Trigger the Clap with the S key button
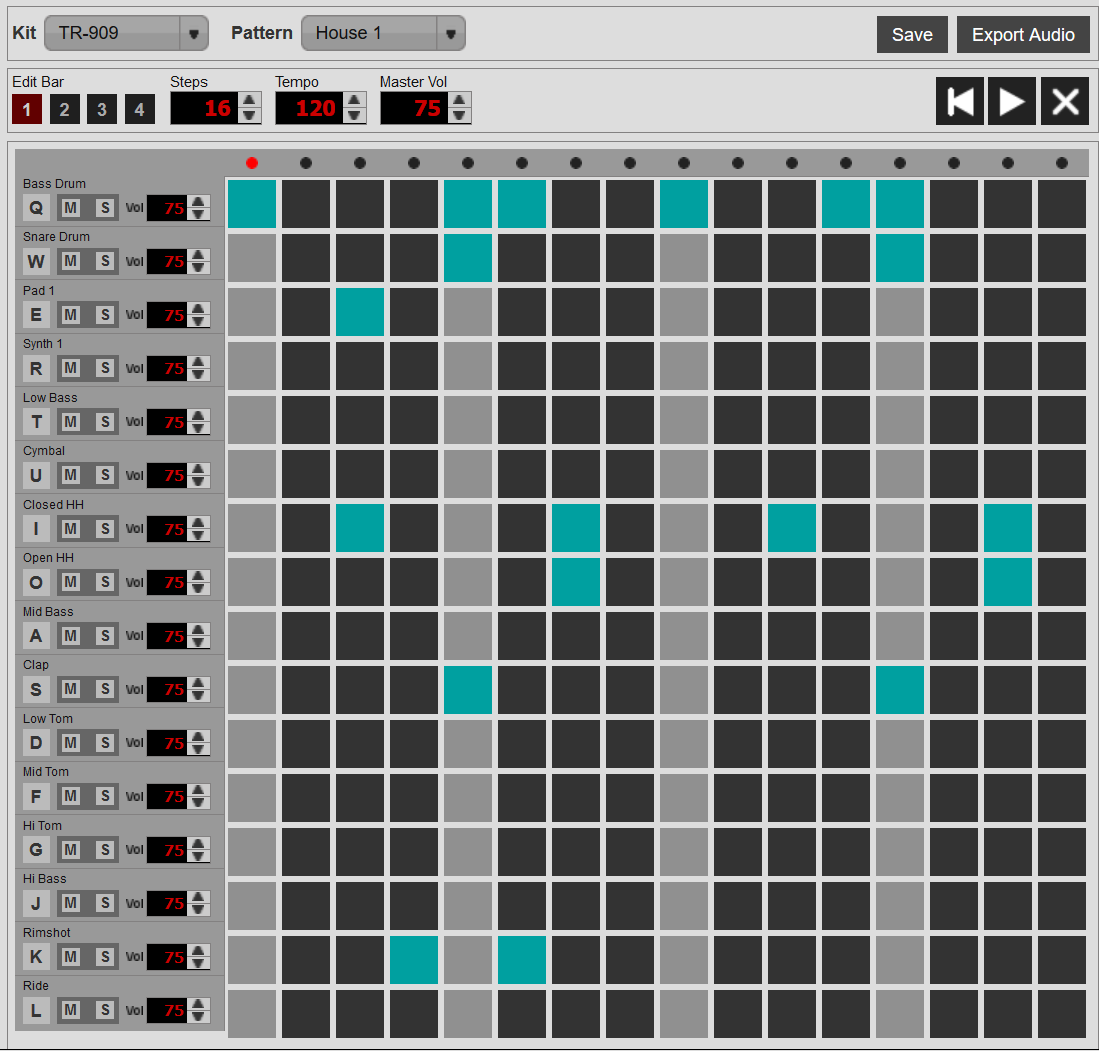 (36, 689)
